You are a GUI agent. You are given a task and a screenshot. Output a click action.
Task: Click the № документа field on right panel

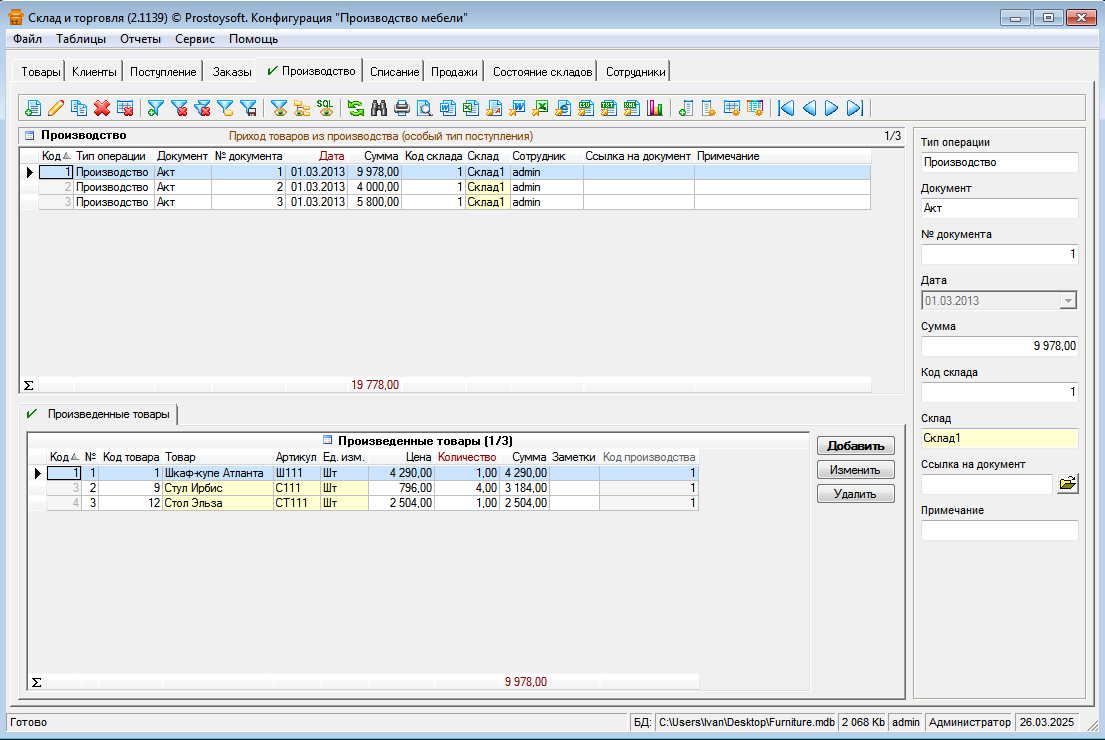coord(999,254)
